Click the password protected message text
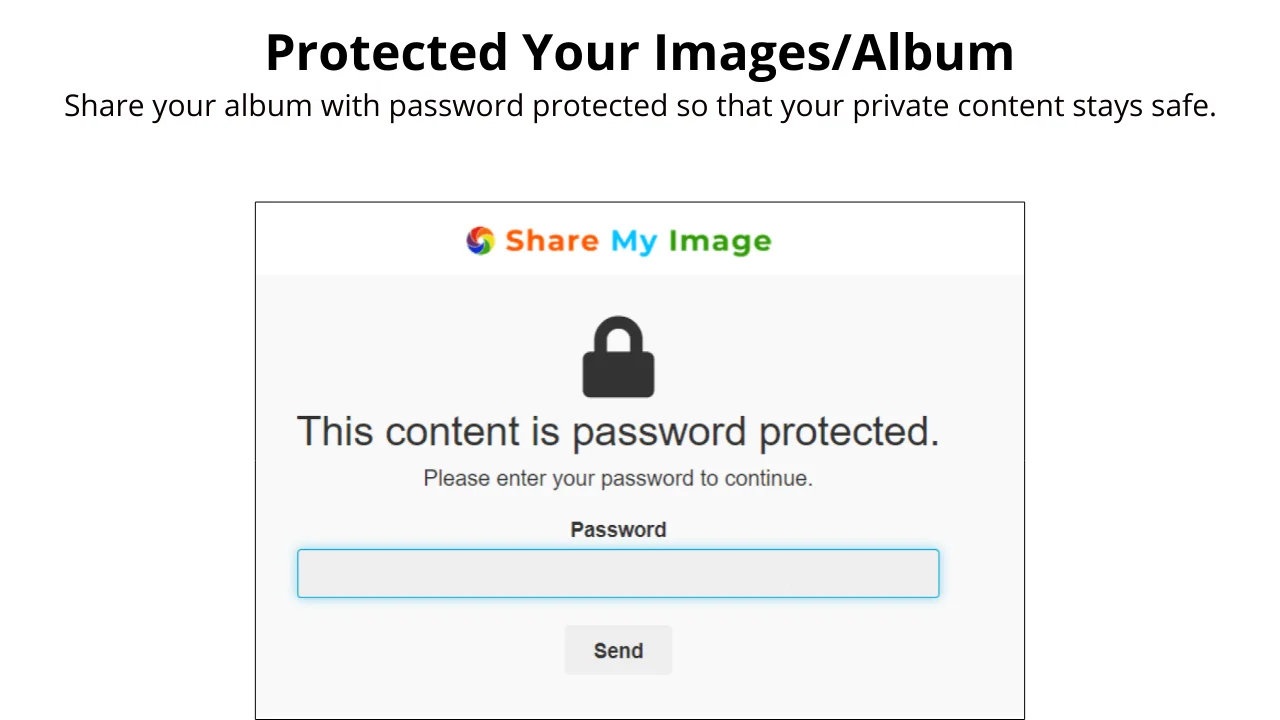 tap(618, 431)
